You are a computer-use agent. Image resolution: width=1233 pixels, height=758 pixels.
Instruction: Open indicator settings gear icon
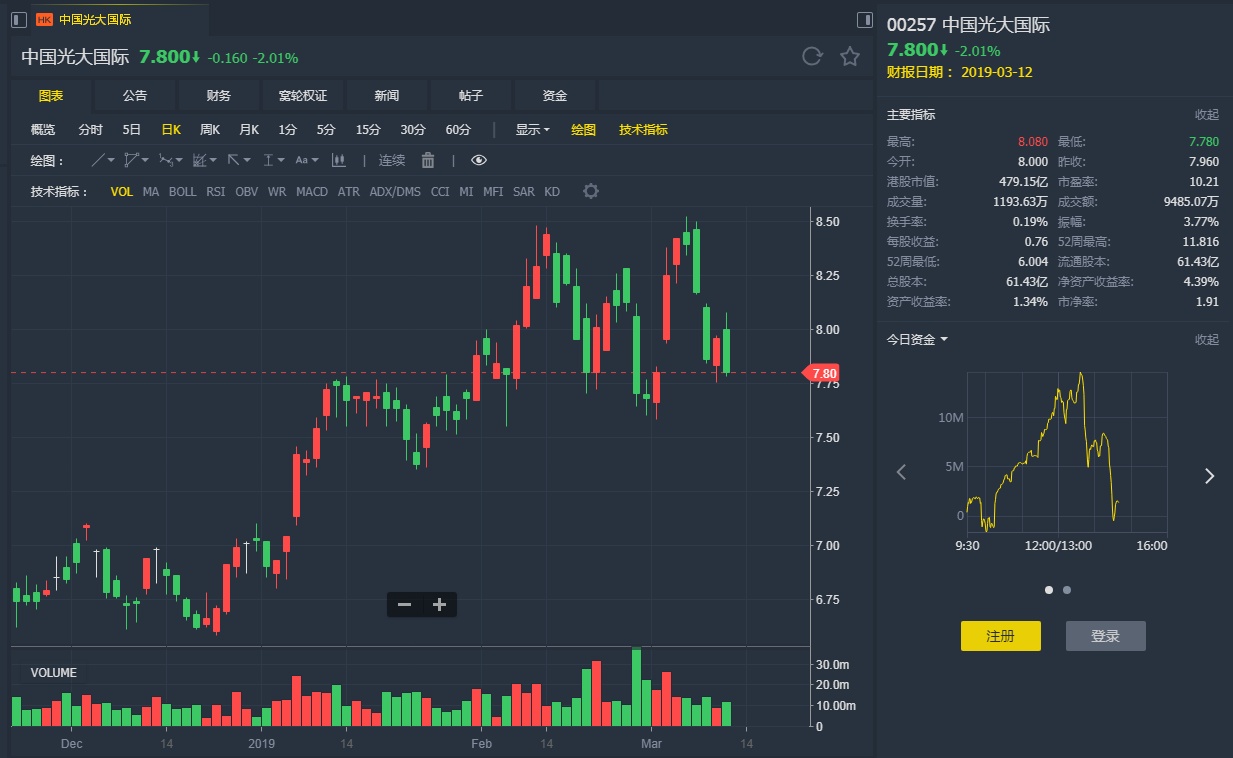pyautogui.click(x=591, y=191)
